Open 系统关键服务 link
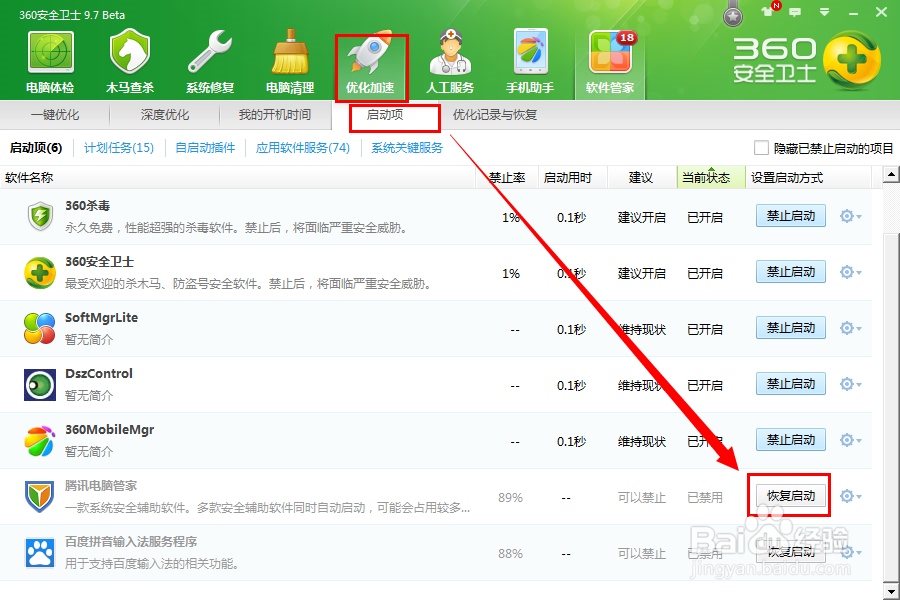This screenshot has height=600, width=900. pos(407,148)
